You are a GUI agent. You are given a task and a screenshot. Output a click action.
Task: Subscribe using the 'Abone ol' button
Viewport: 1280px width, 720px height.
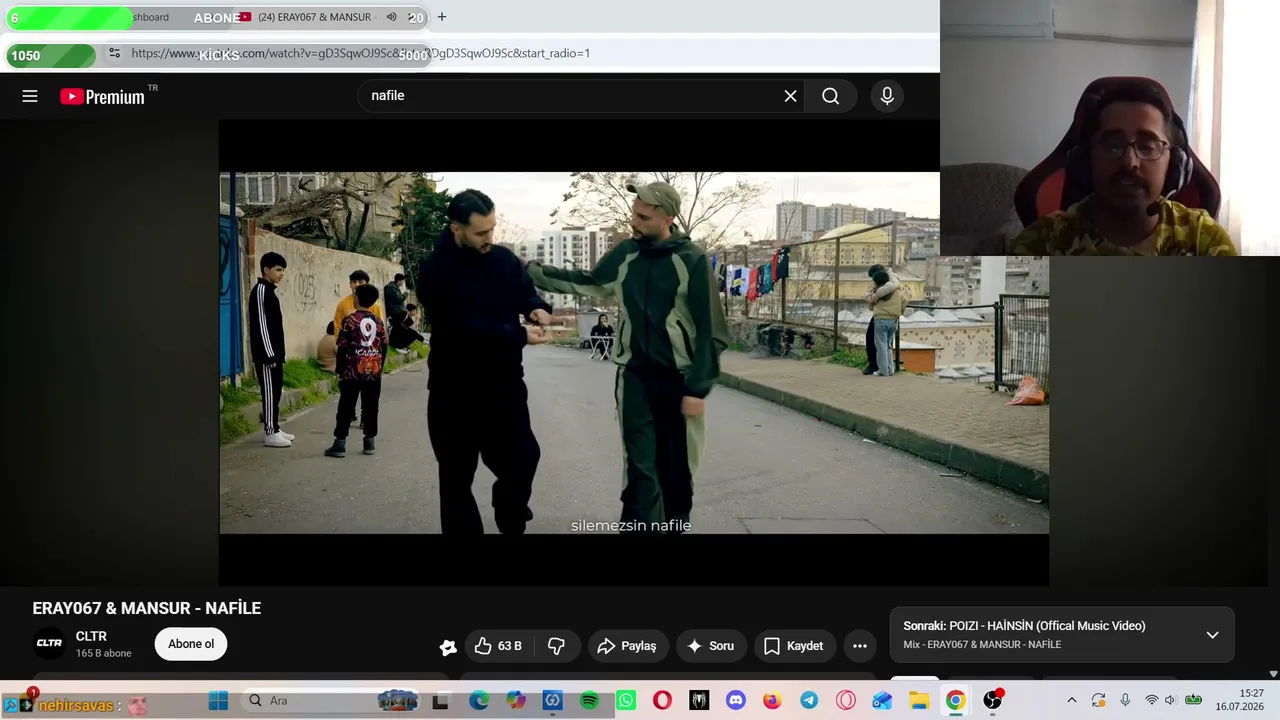point(191,644)
